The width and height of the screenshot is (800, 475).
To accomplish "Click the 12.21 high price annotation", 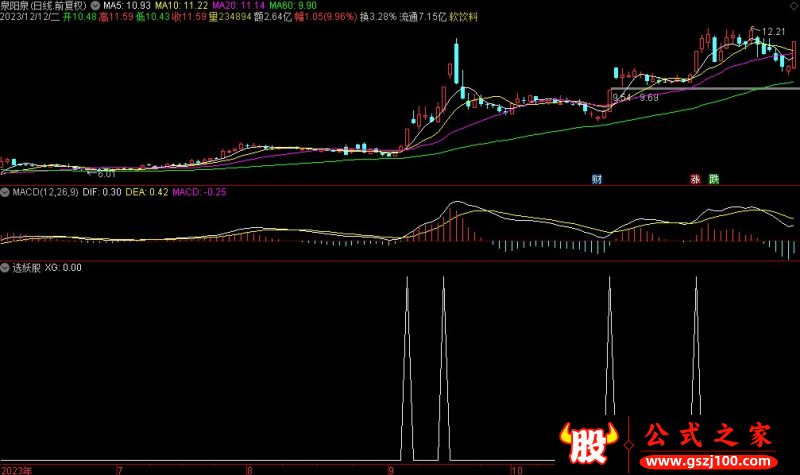I will click(773, 32).
